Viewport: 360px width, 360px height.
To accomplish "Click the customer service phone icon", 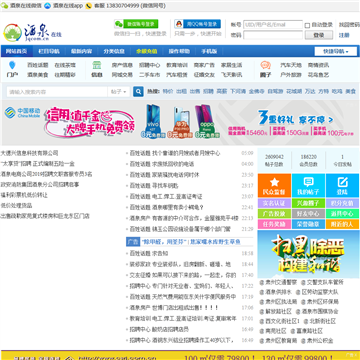I will [89, 6].
